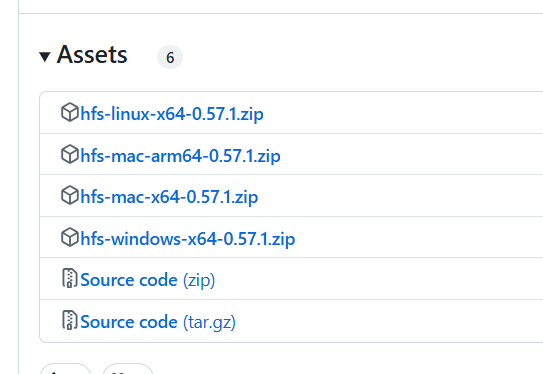The height and width of the screenshot is (374, 543).
Task: Click the first rounded reaction button below assets
Action: point(65,368)
